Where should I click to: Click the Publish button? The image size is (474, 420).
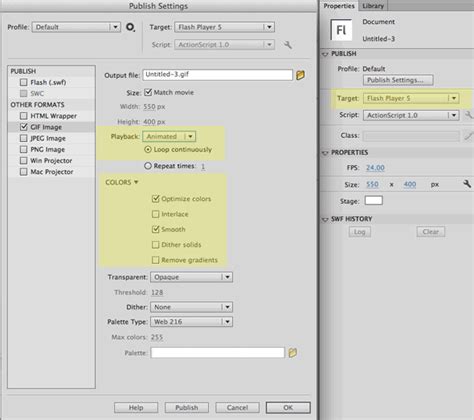pyautogui.click(x=187, y=407)
